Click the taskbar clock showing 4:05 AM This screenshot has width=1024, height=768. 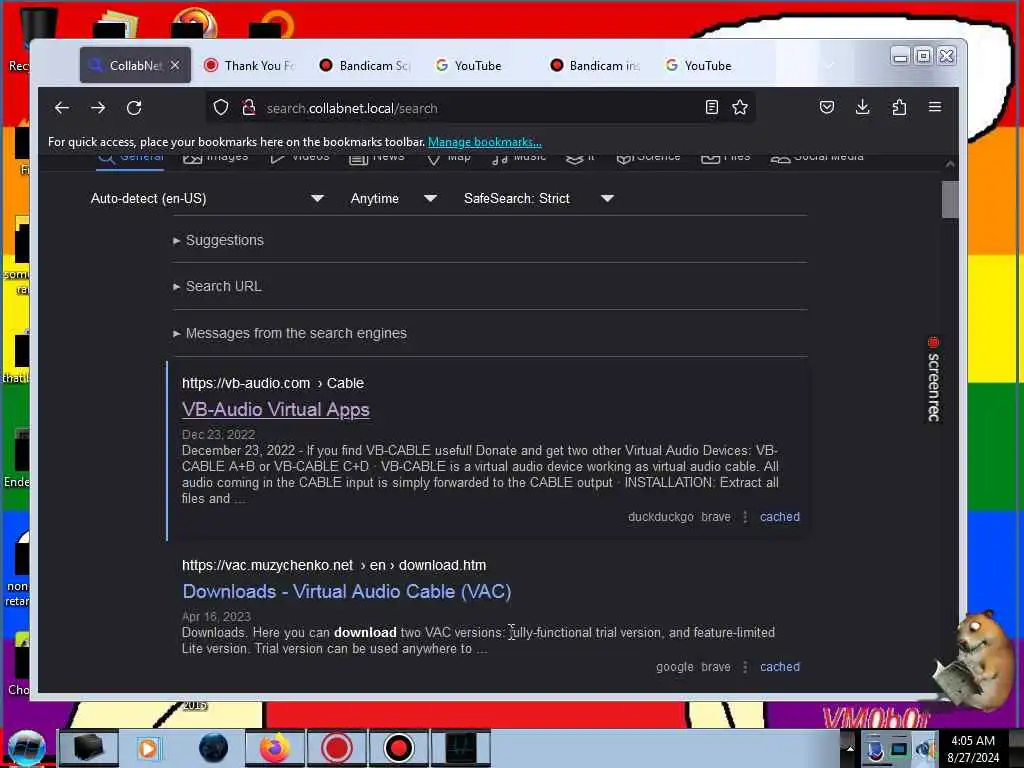(x=973, y=749)
